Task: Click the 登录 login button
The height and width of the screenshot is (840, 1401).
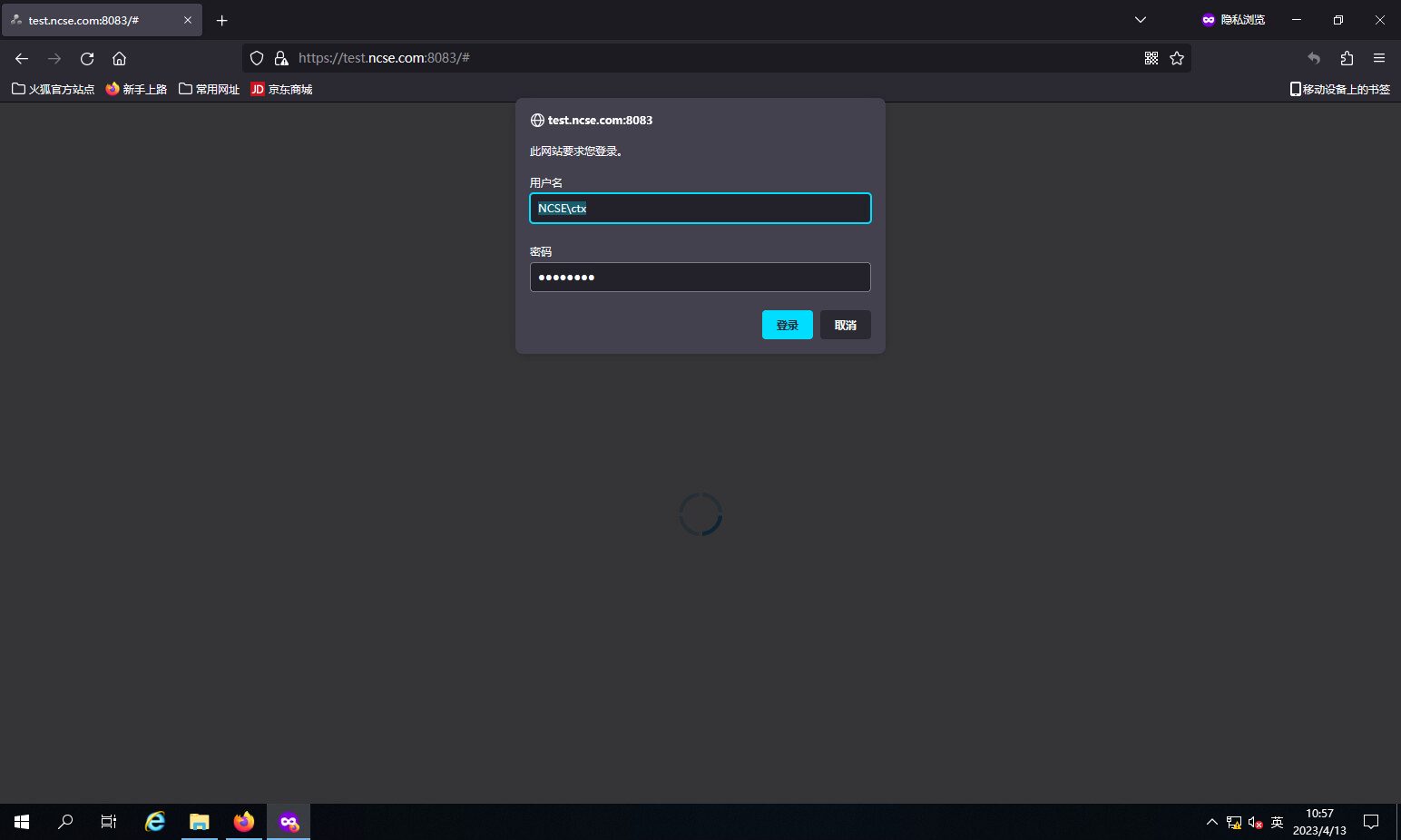Action: click(787, 325)
